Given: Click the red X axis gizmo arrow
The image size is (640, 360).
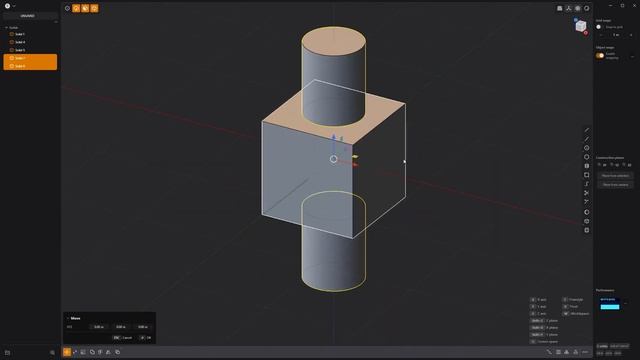Looking at the screenshot, I should pos(355,164).
